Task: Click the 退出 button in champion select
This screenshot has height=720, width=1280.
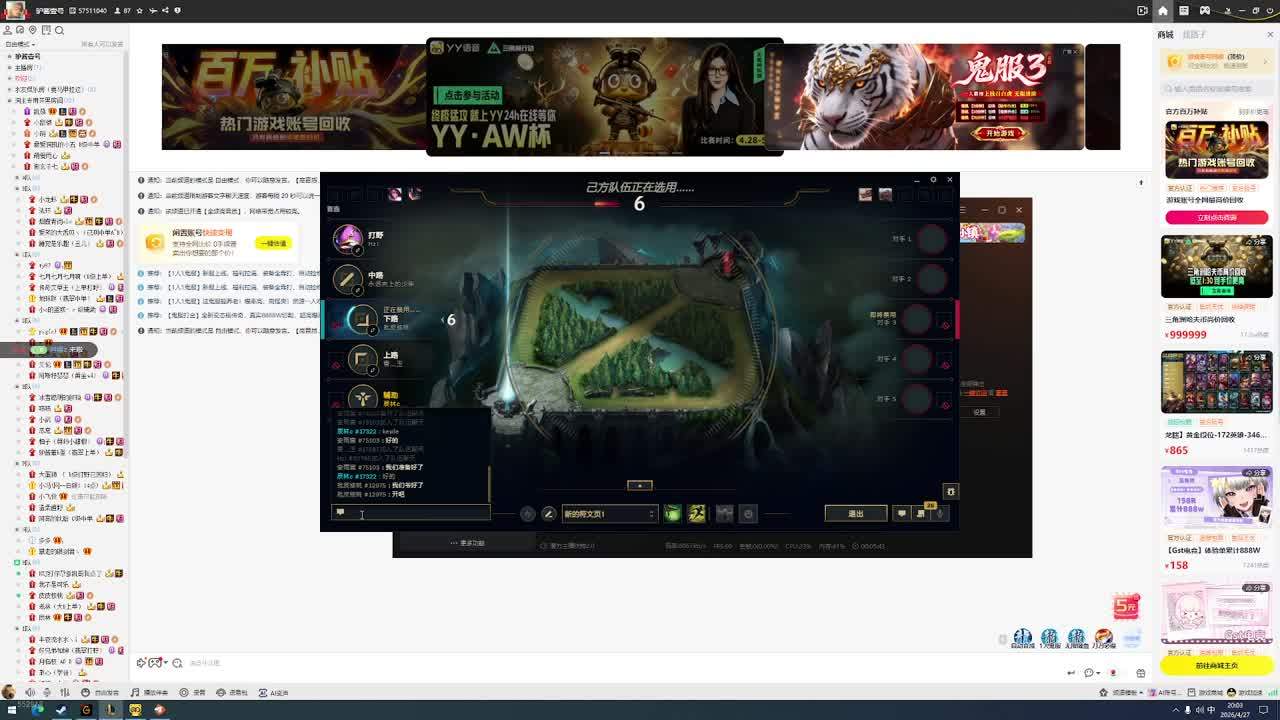Action: 855,513
